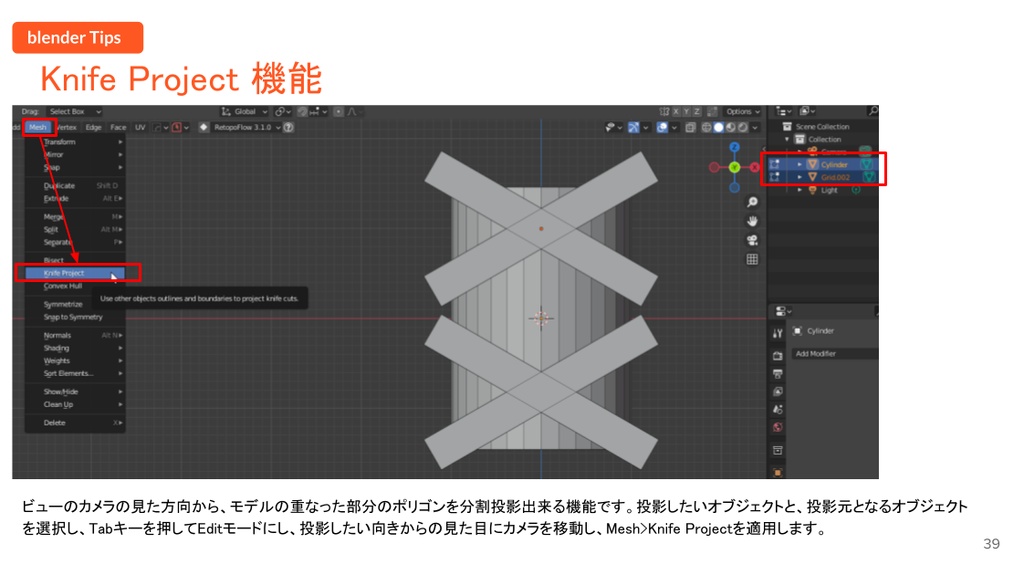Click the outliner search filter icon
Screen dimensions: 1024x575
pos(872,112)
